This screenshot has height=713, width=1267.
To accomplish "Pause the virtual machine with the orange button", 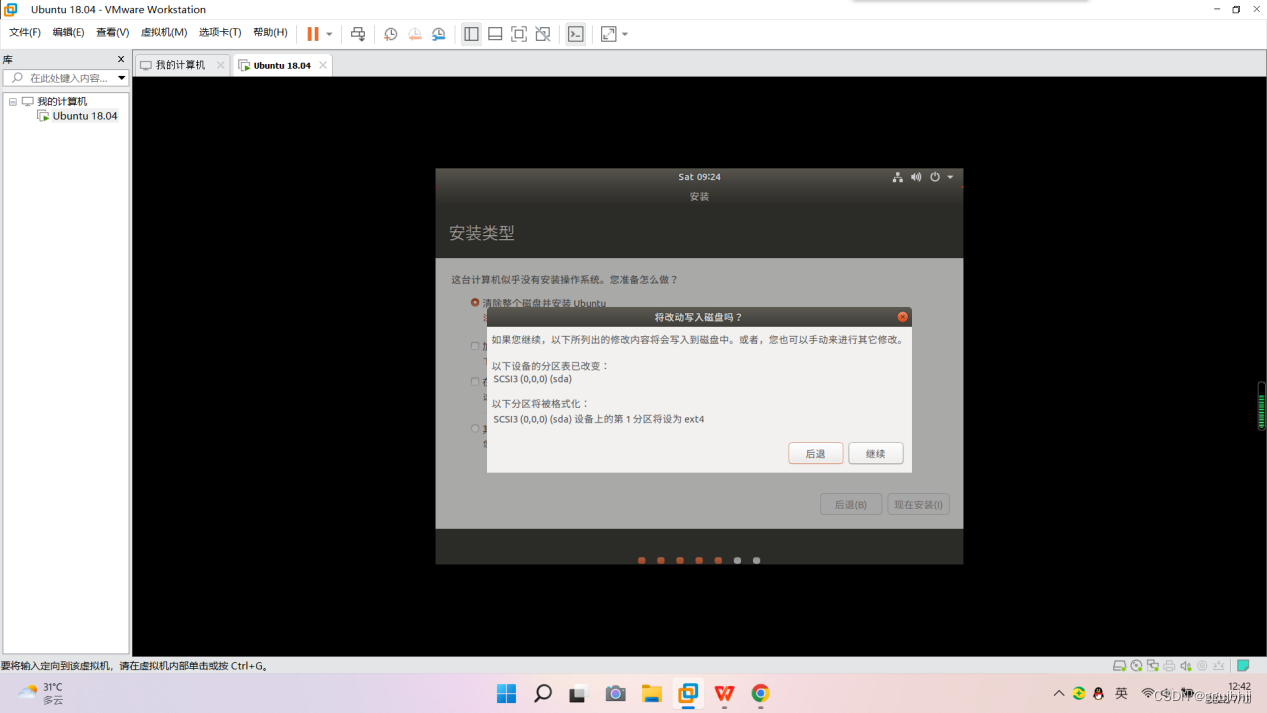I will point(313,34).
